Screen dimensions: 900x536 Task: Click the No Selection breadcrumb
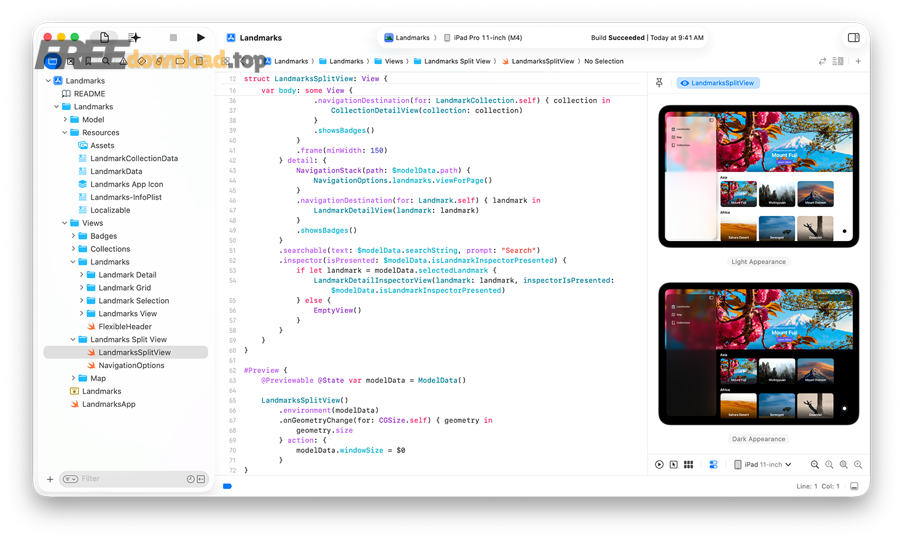point(604,61)
